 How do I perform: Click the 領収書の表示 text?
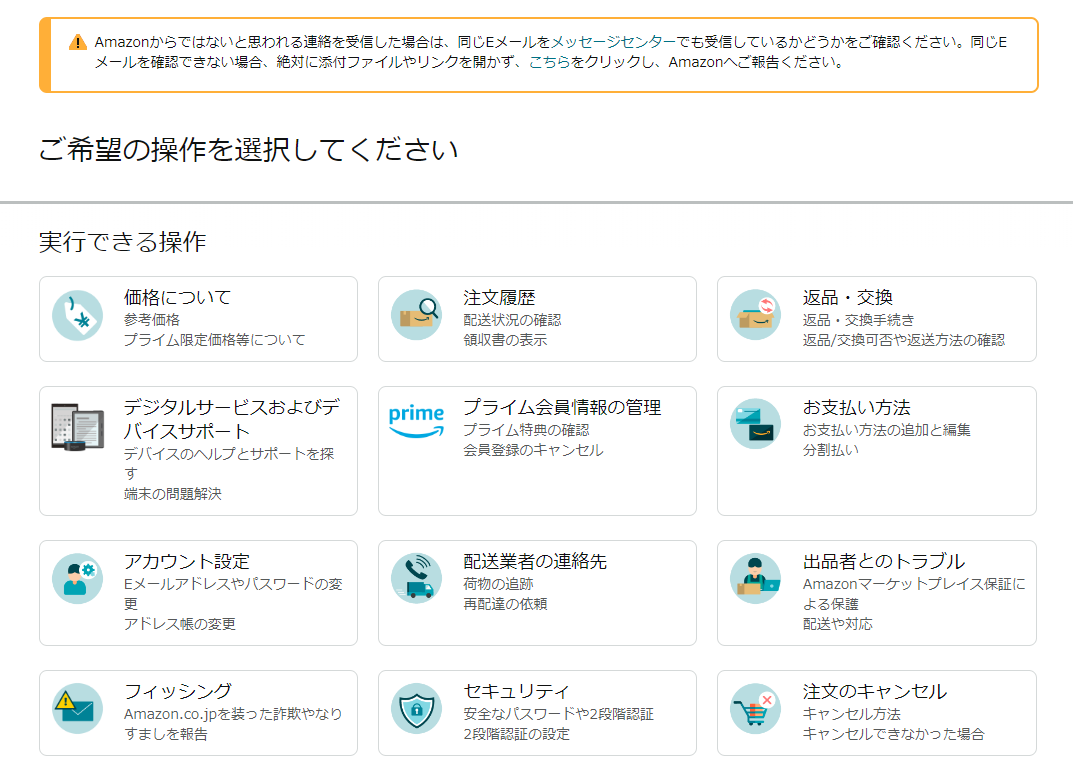505,339
